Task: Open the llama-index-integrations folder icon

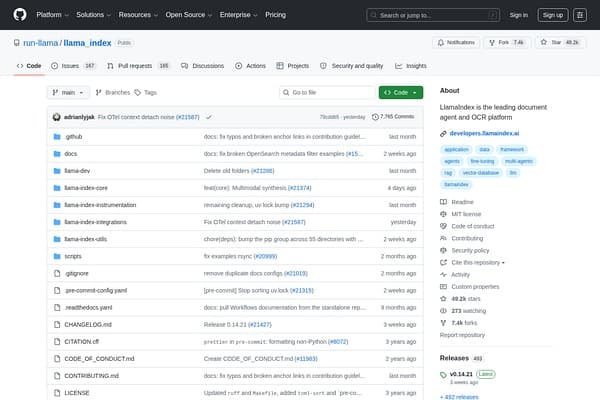Action: point(57,222)
